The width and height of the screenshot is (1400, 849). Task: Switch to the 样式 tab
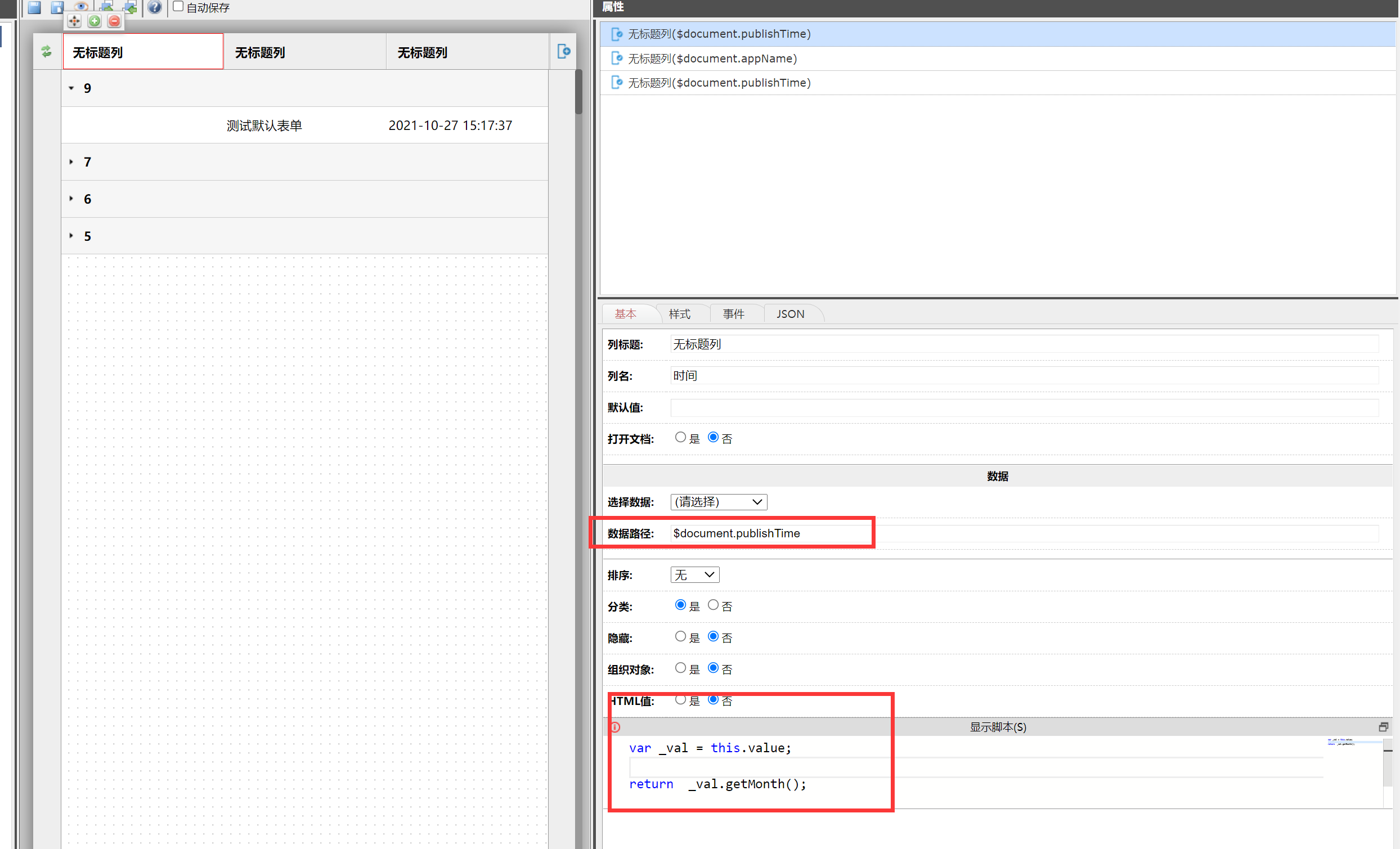[680, 315]
